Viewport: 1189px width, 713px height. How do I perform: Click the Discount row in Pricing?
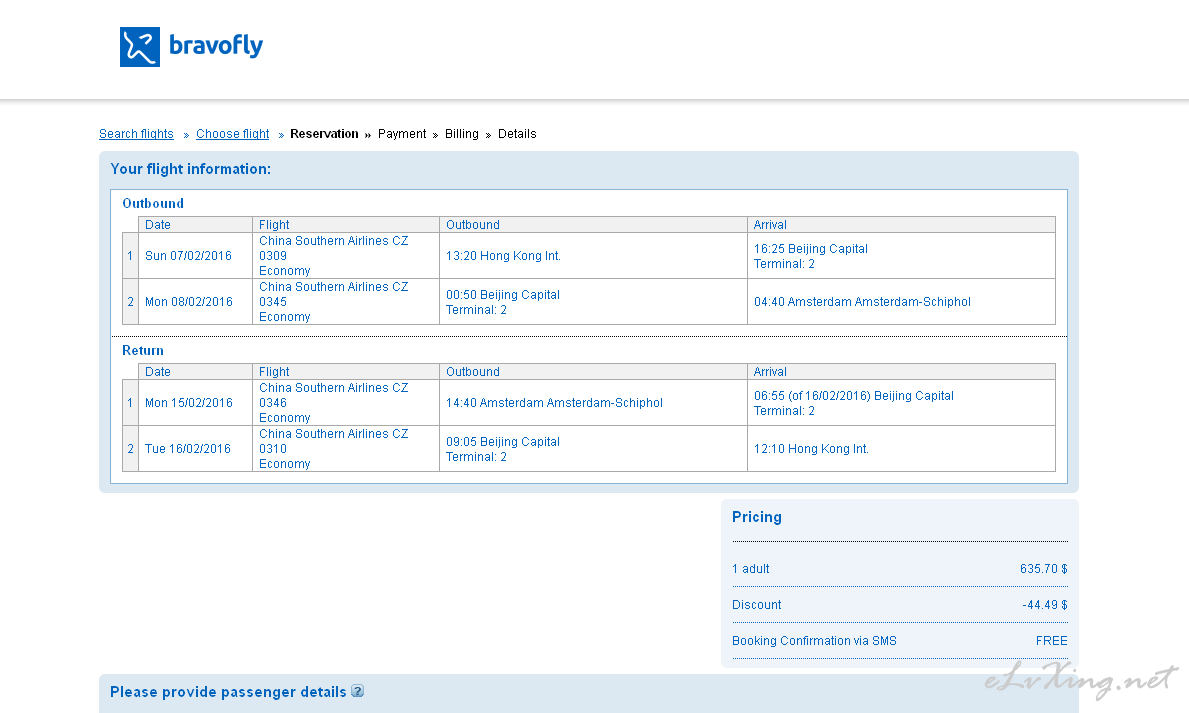coord(899,605)
